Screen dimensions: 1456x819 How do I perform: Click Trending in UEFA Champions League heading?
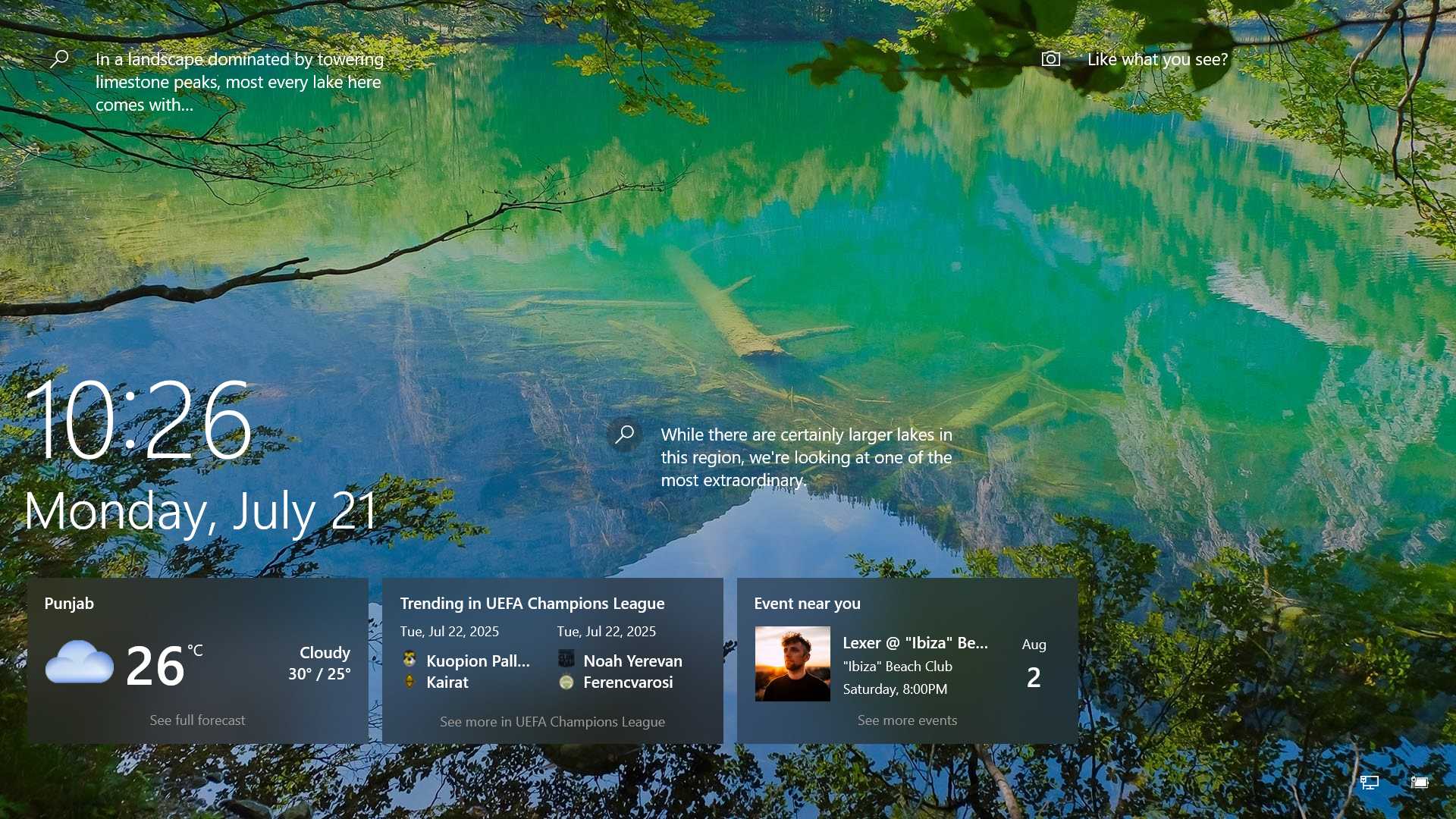tap(532, 604)
